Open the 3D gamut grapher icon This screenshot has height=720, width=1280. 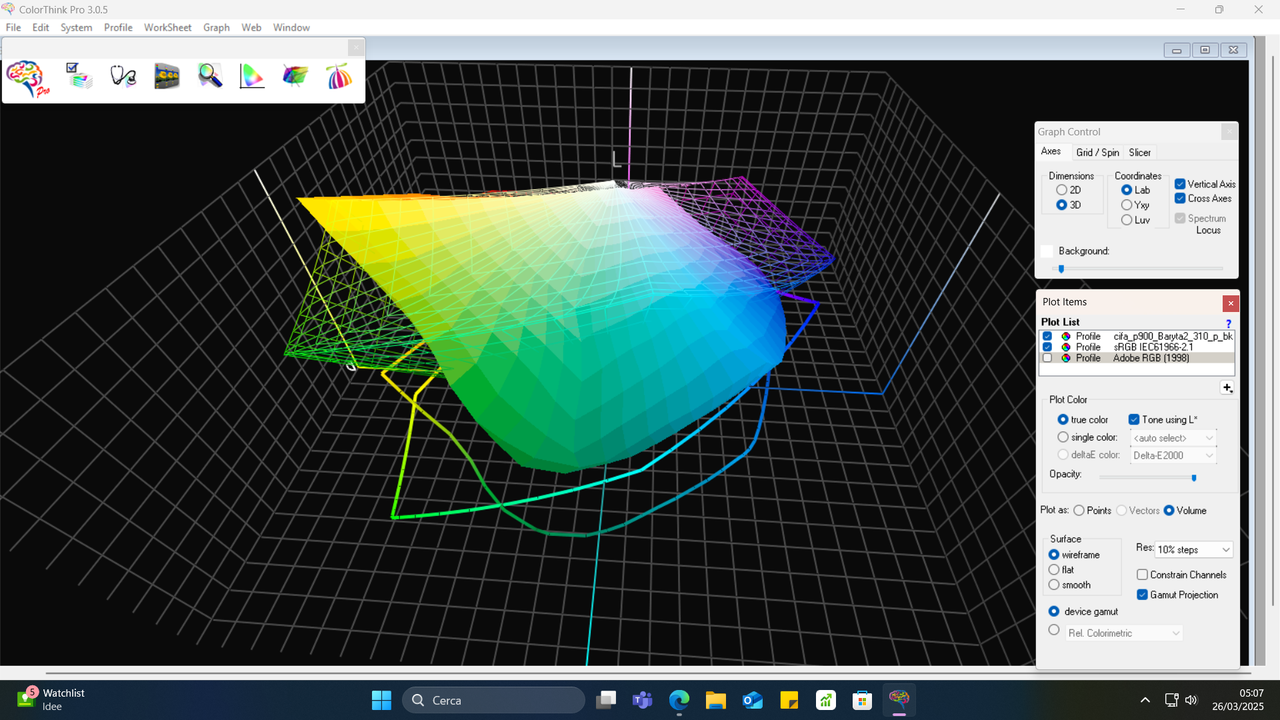(295, 76)
